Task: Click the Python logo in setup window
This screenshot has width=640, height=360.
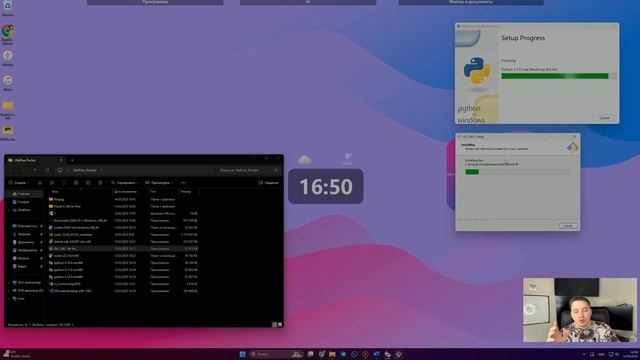Action: tap(477, 70)
